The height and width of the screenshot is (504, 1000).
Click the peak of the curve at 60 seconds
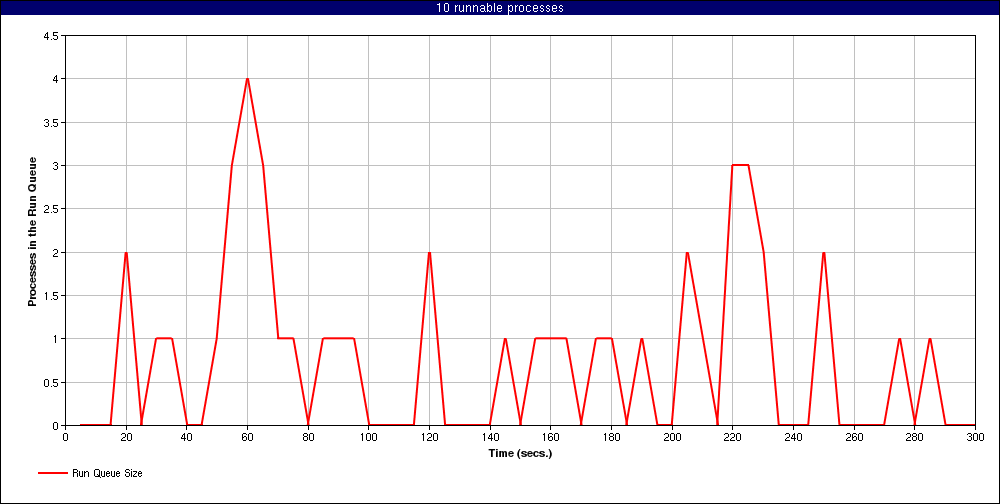click(x=247, y=79)
